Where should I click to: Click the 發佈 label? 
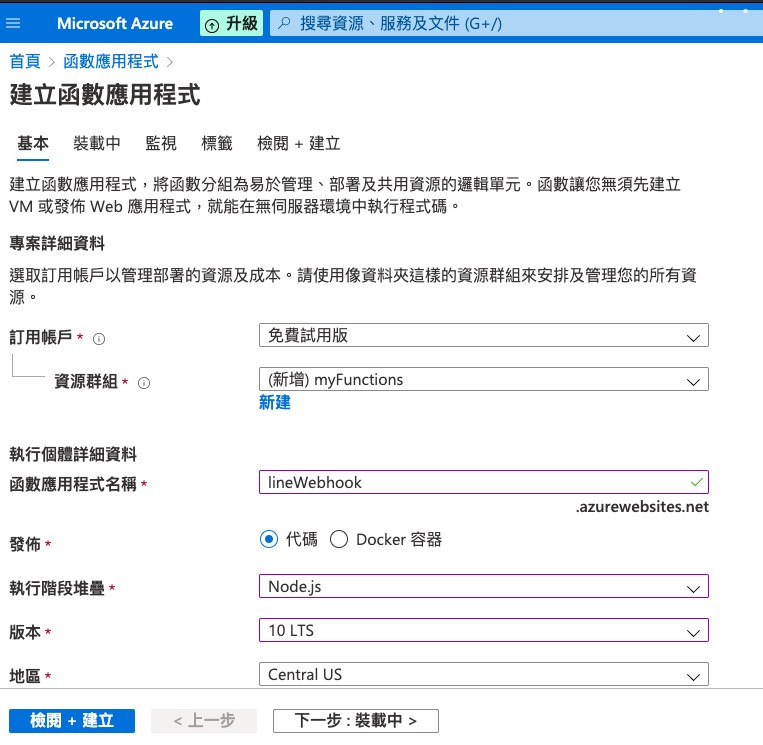25,544
